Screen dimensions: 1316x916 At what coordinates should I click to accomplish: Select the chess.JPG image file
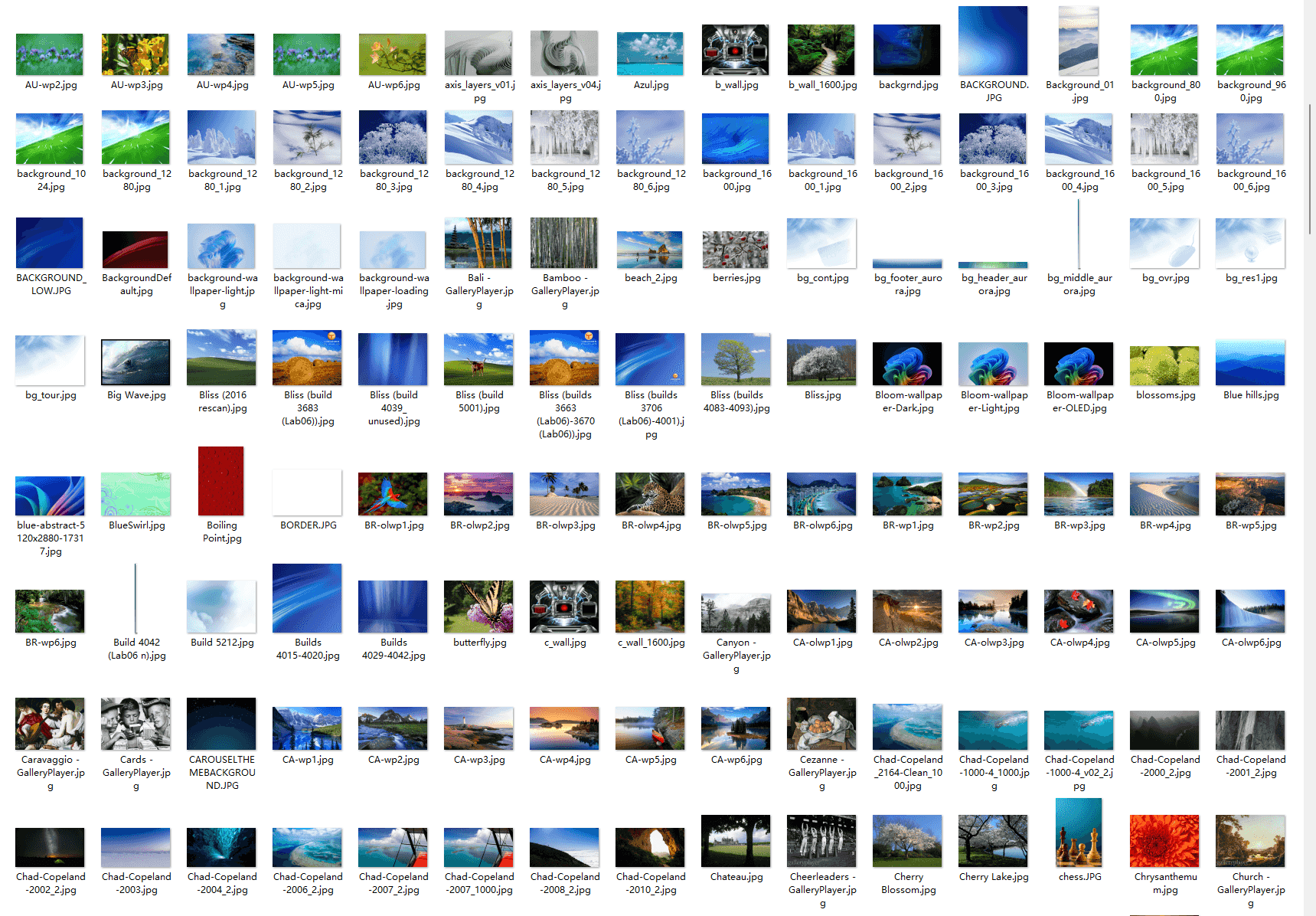point(1079,833)
